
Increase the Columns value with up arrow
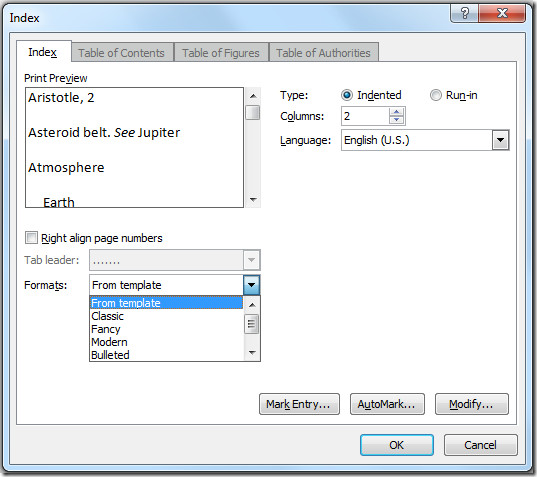pyautogui.click(x=397, y=112)
